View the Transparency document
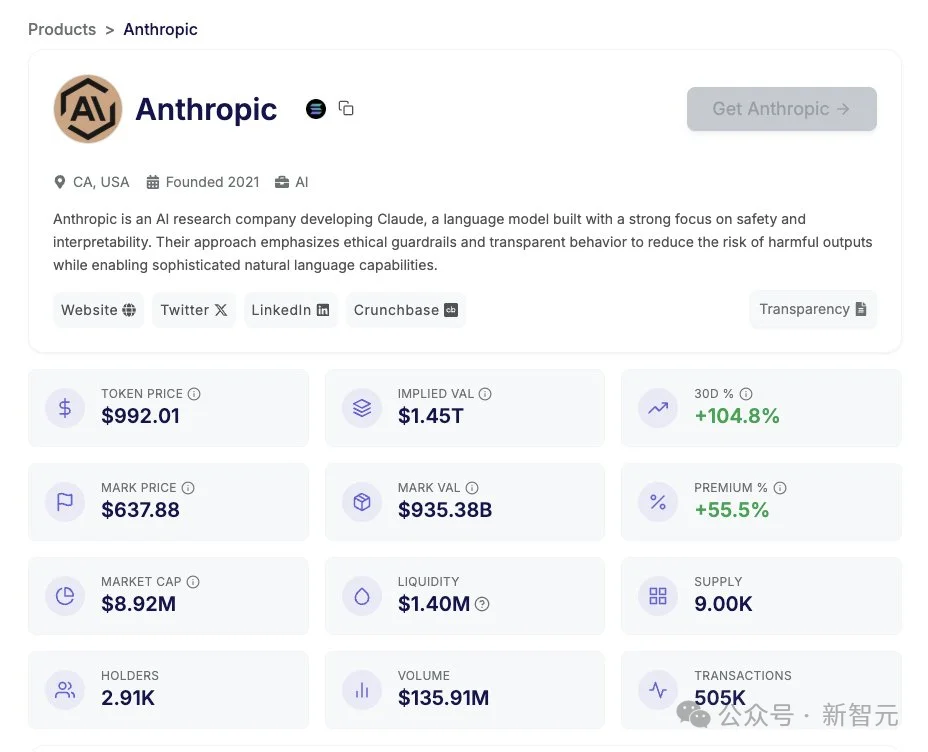 [813, 310]
